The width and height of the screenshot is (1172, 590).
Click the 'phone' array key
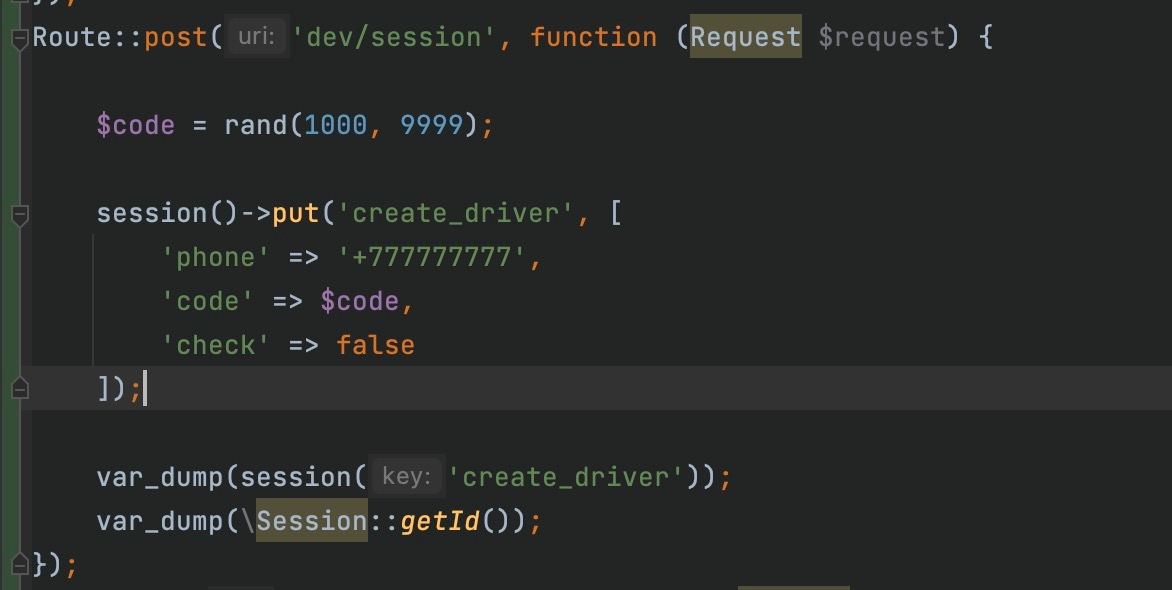coord(216,257)
